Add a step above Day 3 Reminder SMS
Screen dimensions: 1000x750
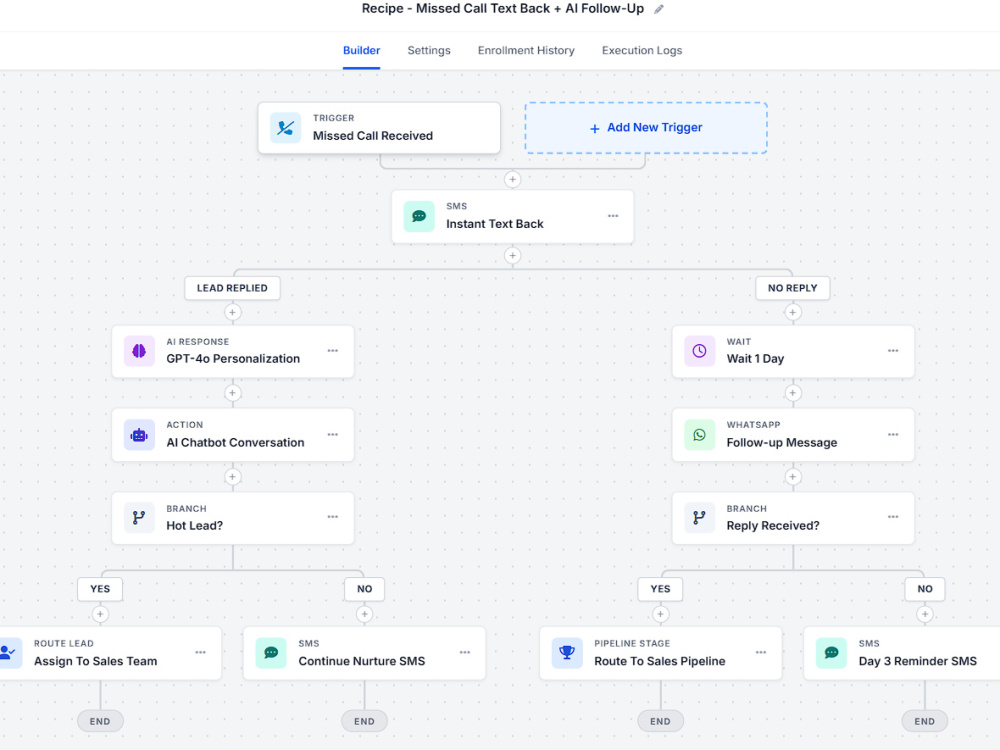(x=925, y=614)
